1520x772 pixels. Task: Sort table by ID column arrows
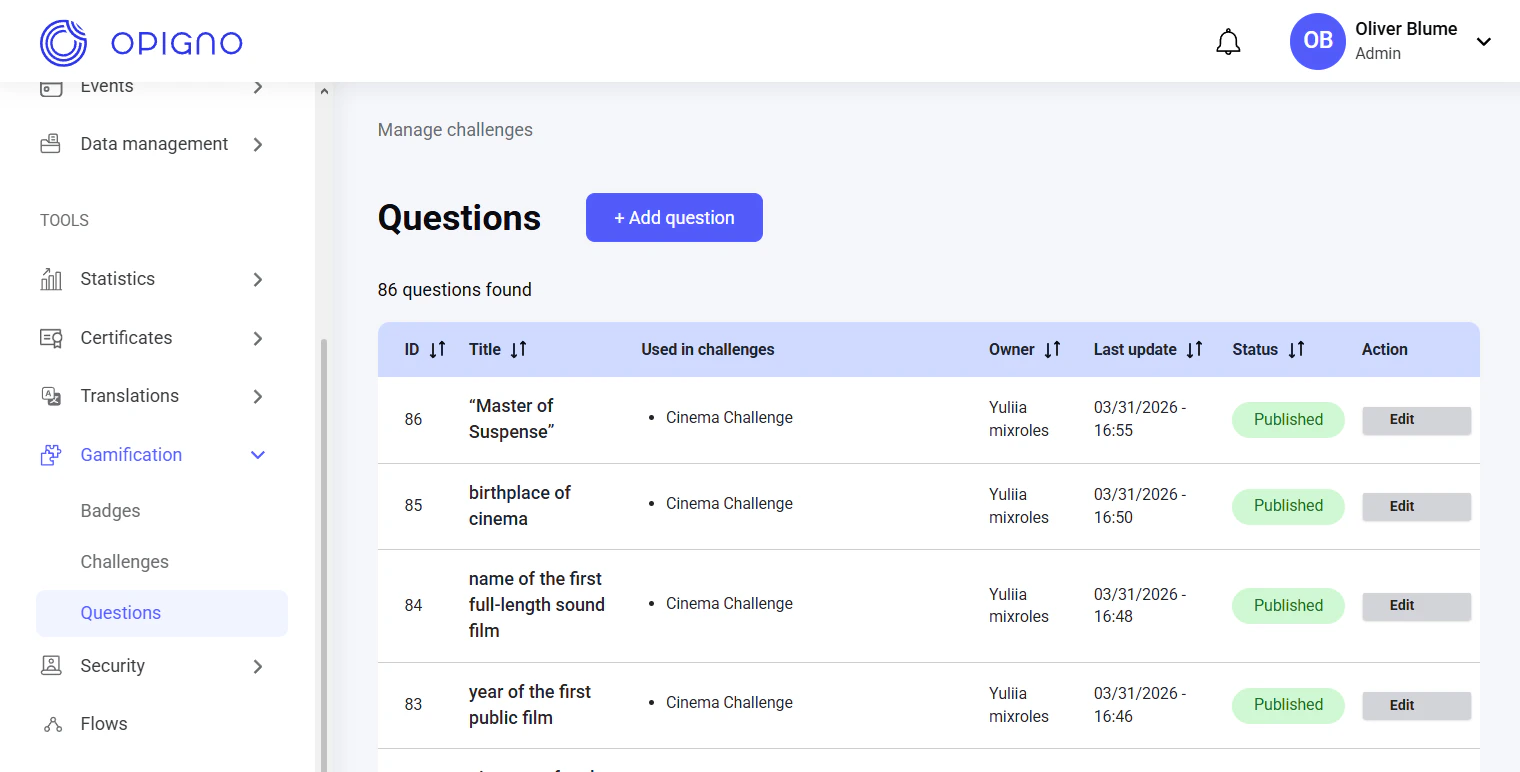(437, 350)
